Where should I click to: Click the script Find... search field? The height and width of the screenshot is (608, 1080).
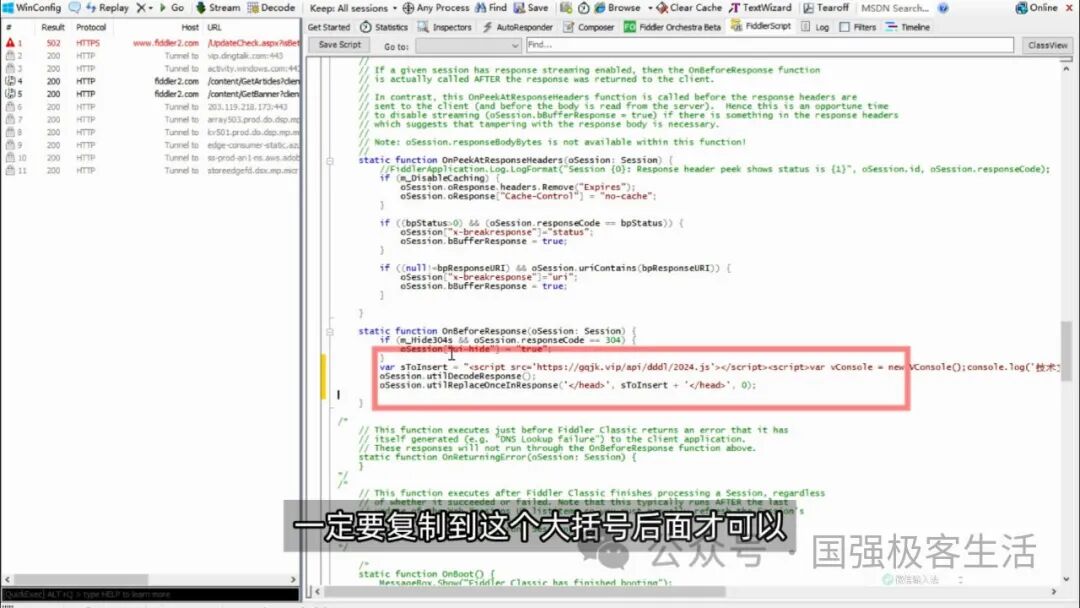point(769,45)
